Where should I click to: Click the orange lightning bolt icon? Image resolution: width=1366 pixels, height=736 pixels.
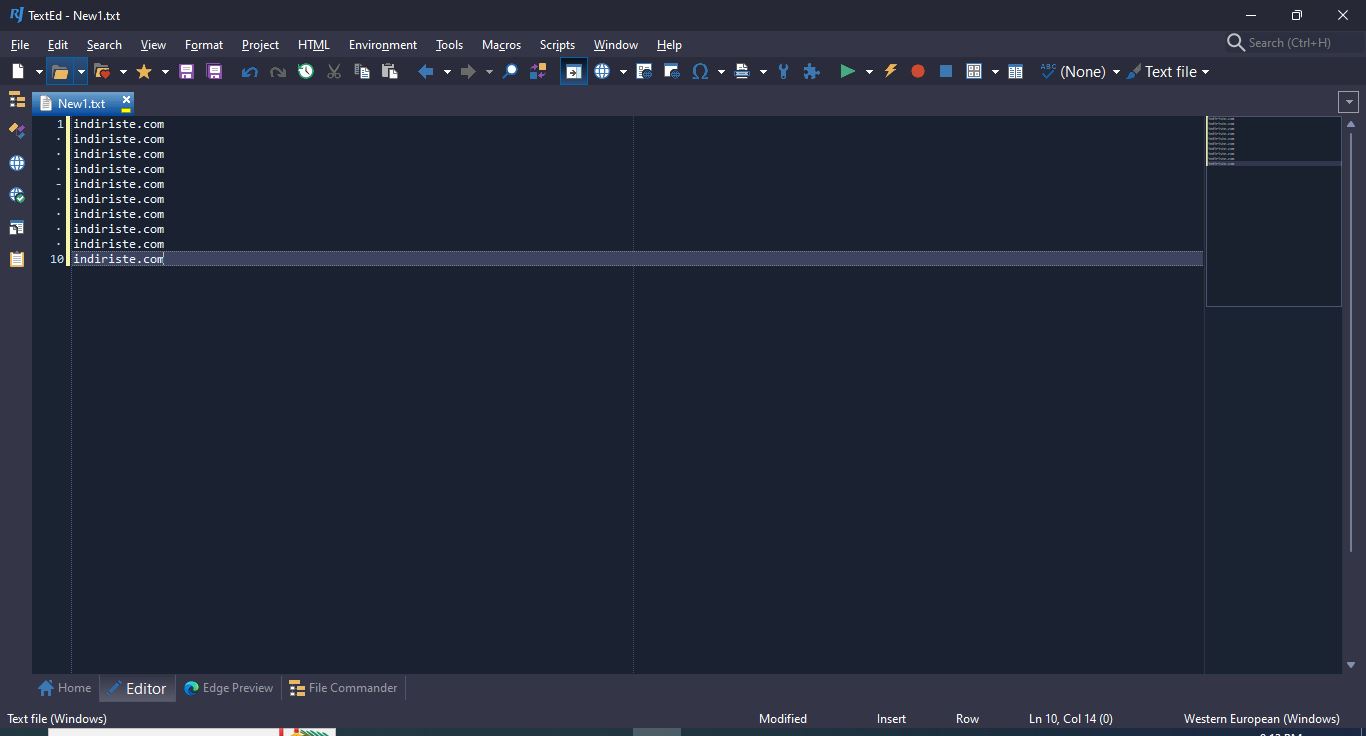[x=890, y=71]
